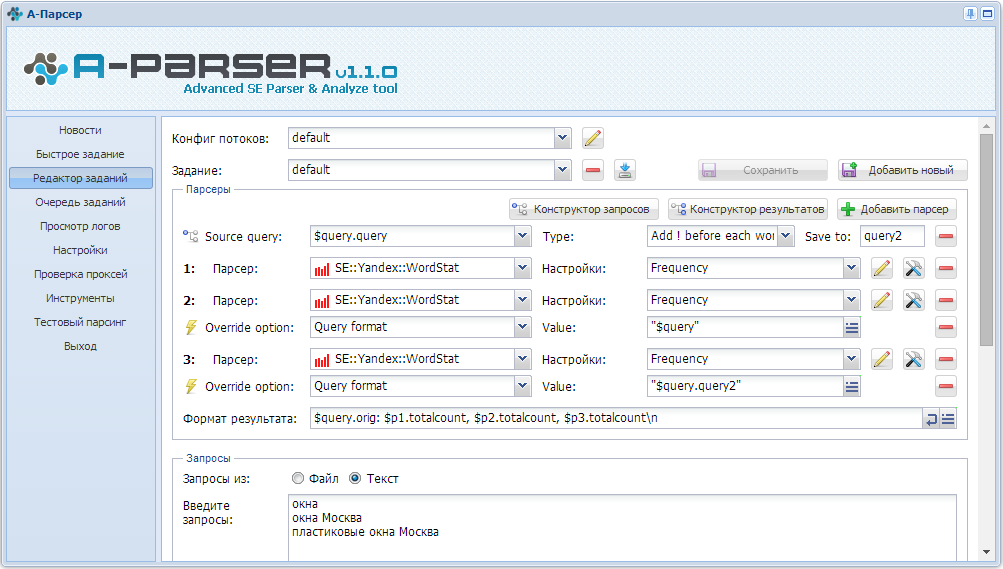Open Проверка проксей
Viewport: 1003px width, 569px height.
click(81, 274)
